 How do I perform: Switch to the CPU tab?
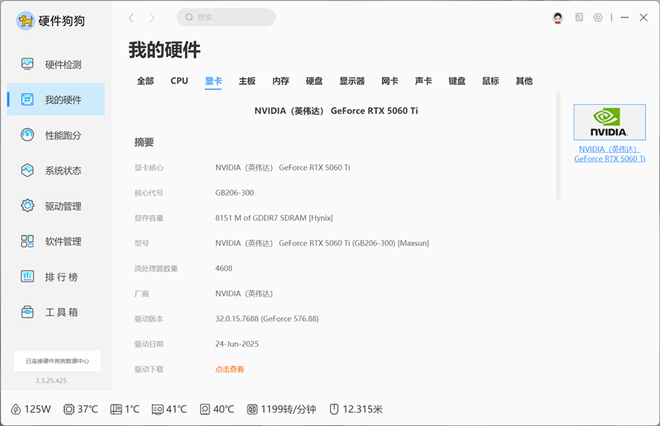click(179, 81)
